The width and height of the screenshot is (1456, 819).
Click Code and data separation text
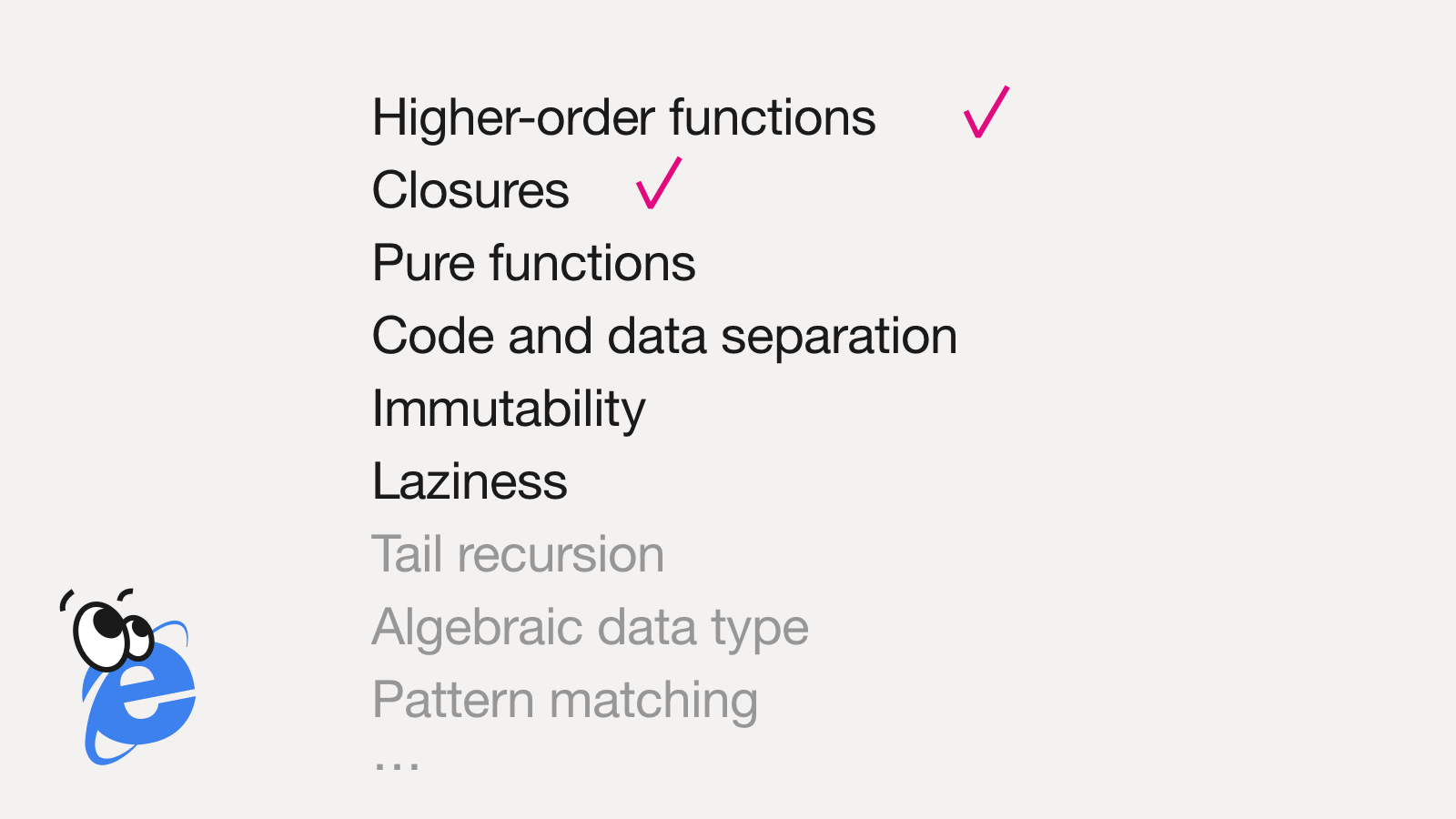tap(665, 337)
